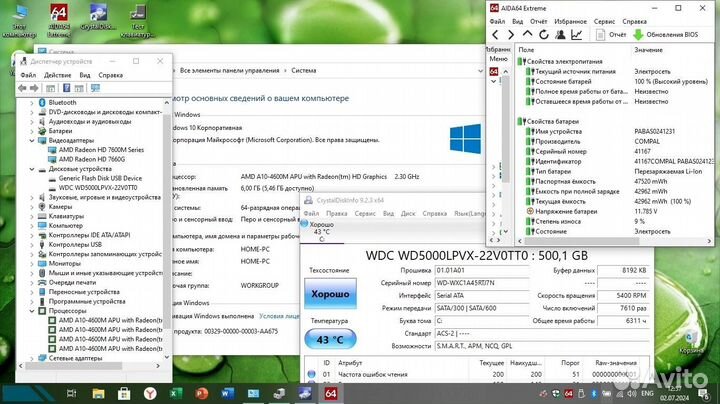Open Microsoft Store from the taskbar
This screenshot has width=720, height=404.
(x=124, y=393)
